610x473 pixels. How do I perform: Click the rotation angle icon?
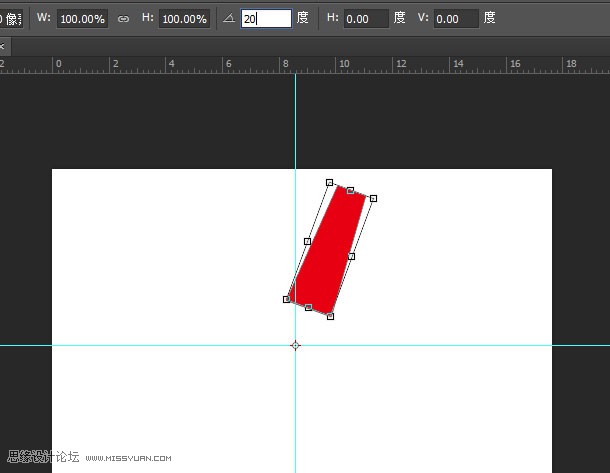click(228, 19)
